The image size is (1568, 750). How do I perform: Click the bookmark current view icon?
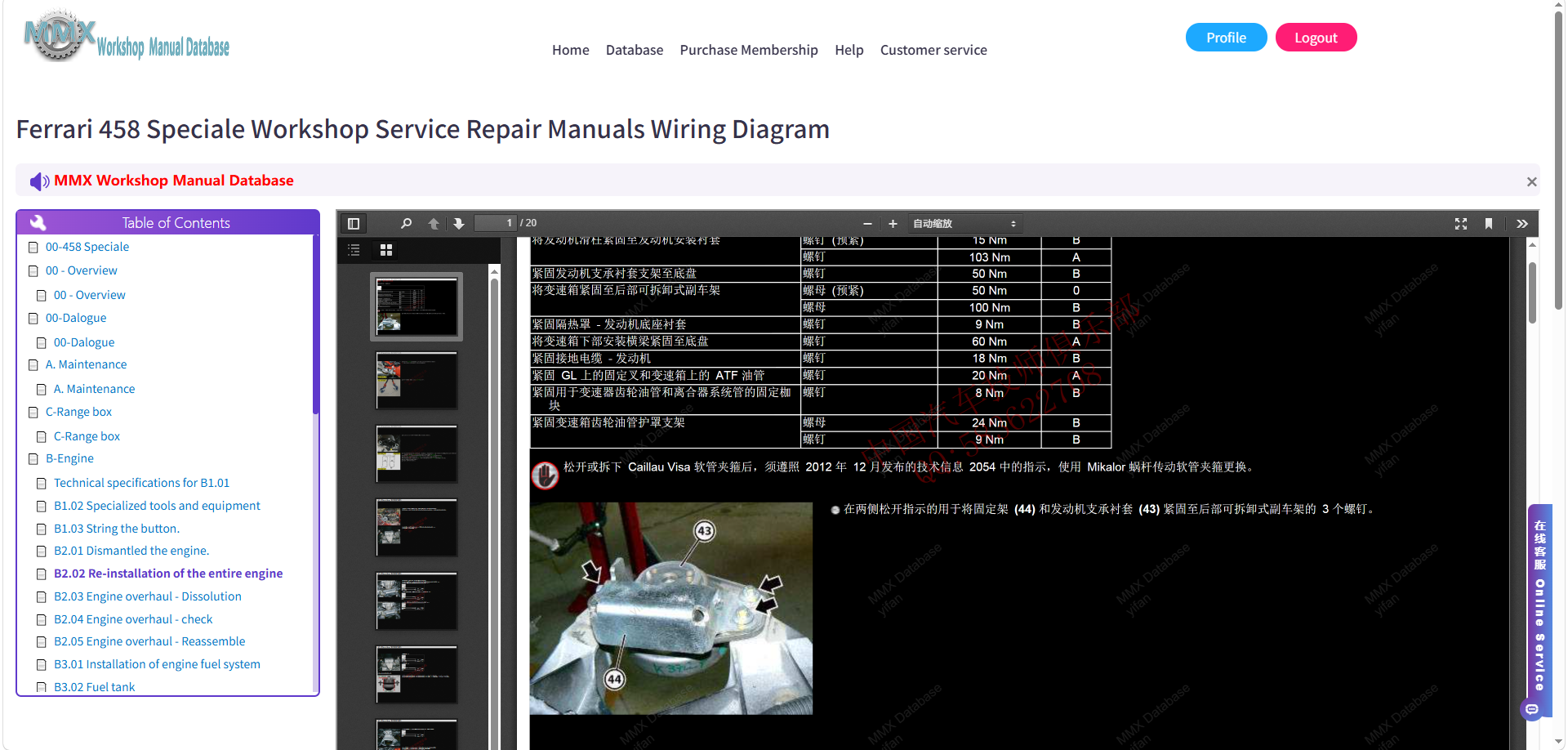pyautogui.click(x=1489, y=224)
